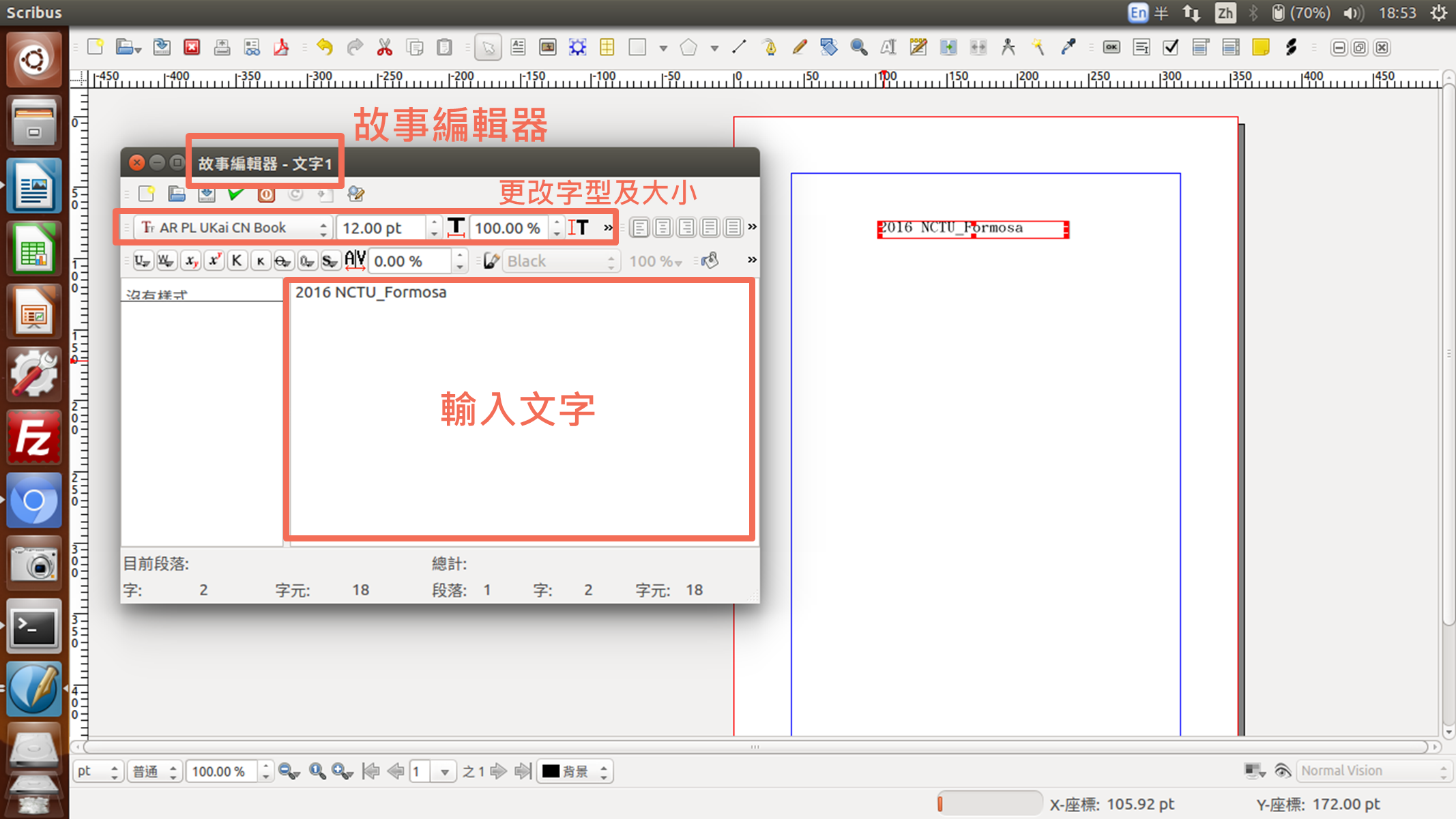Image resolution: width=1456 pixels, height=819 pixels.
Task: Insert a PDF annotation sticky note
Action: click(1261, 47)
